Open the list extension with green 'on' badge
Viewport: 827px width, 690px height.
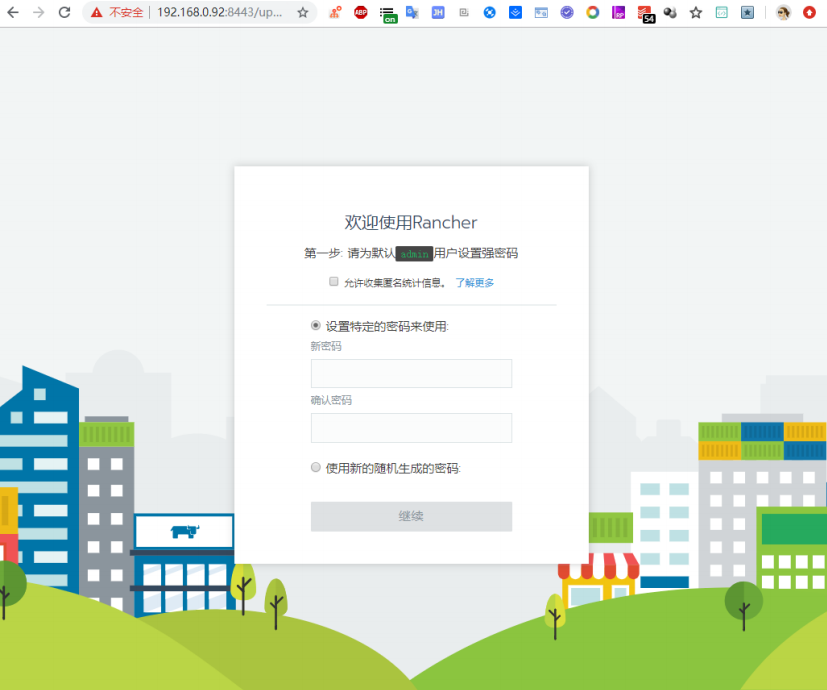coord(388,14)
